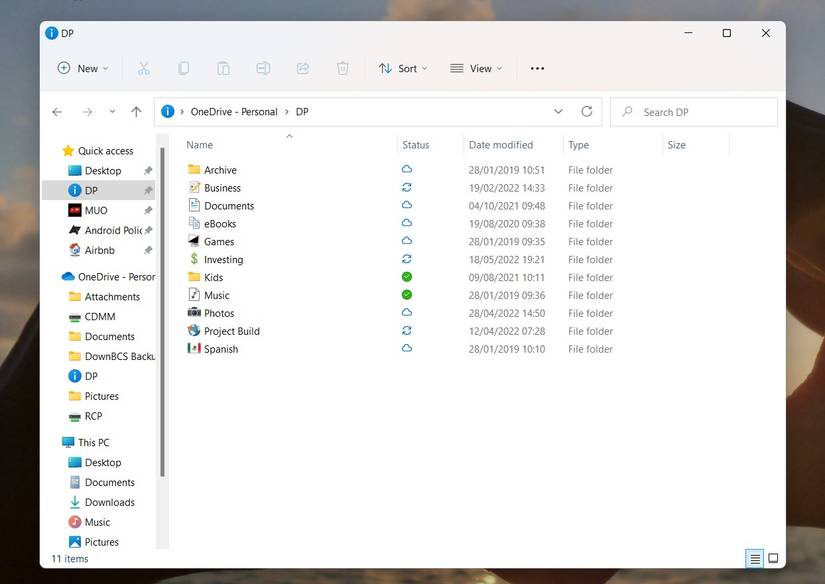Switch to thumbnail view via bottom-right icon

pyautogui.click(x=770, y=558)
